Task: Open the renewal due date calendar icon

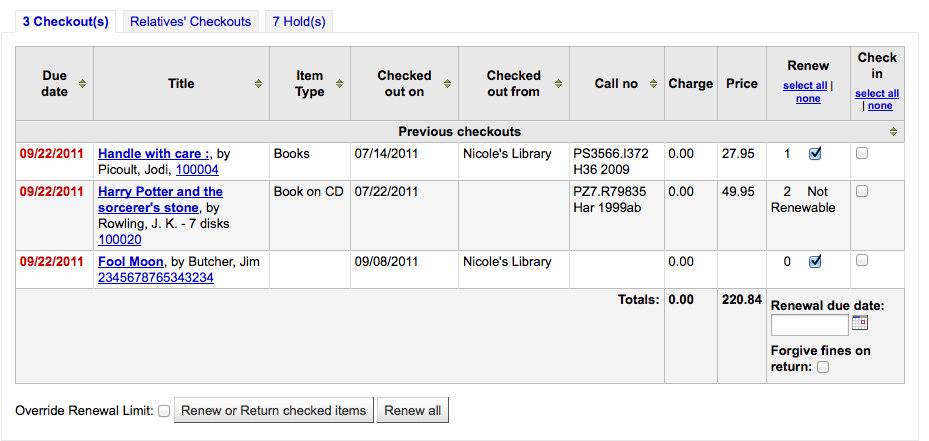Action: pyautogui.click(x=860, y=322)
